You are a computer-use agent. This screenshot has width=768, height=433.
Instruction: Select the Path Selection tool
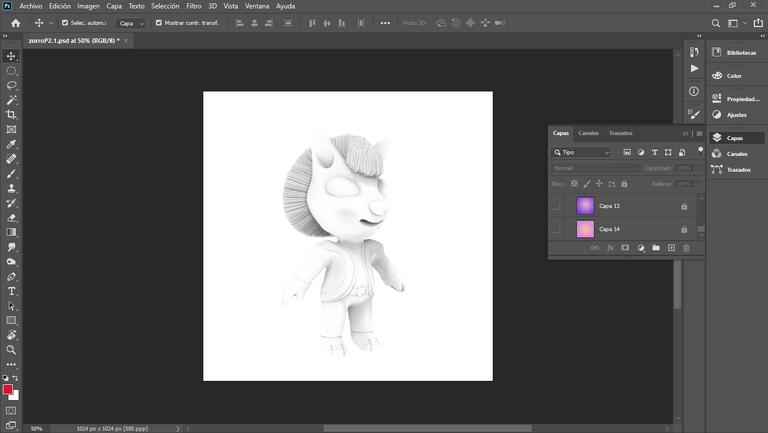[11, 306]
